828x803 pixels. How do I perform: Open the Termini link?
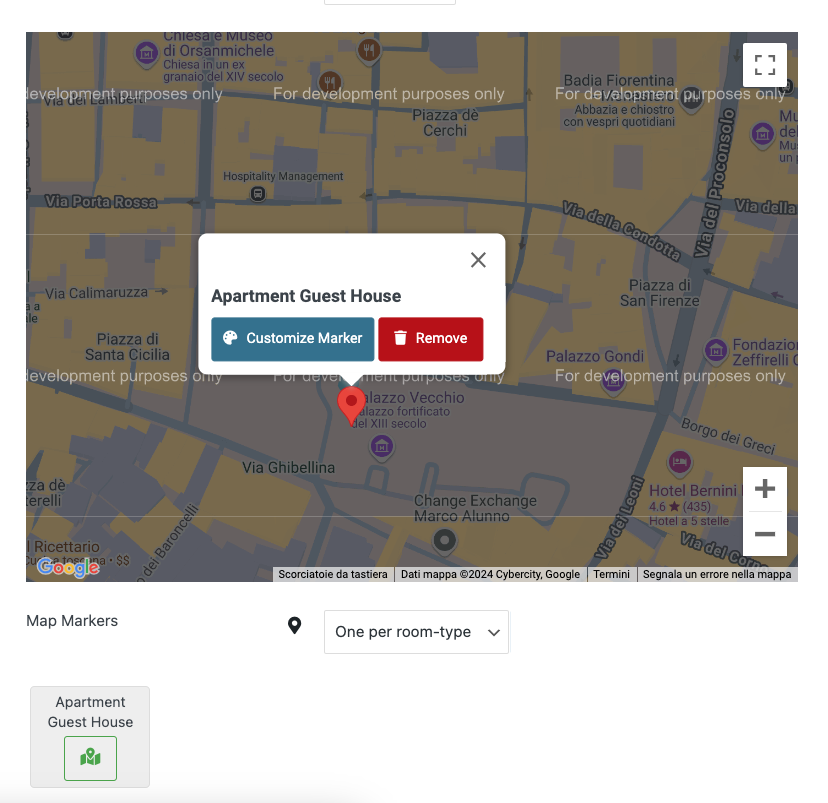pyautogui.click(x=611, y=574)
